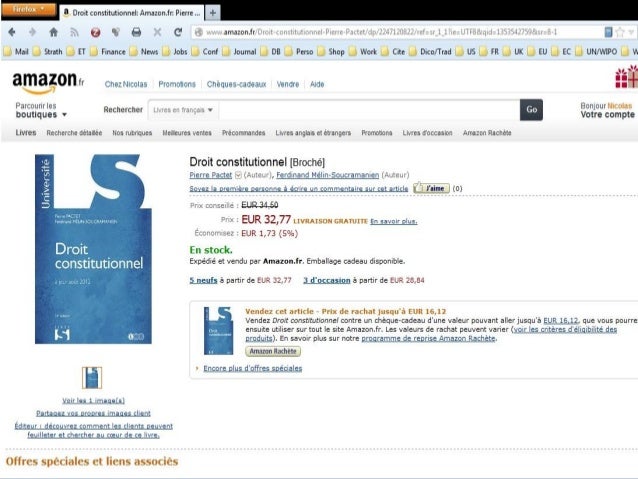The width and height of the screenshot is (638, 479).
Task: Click En savoir plus delivery link
Action: click(393, 221)
